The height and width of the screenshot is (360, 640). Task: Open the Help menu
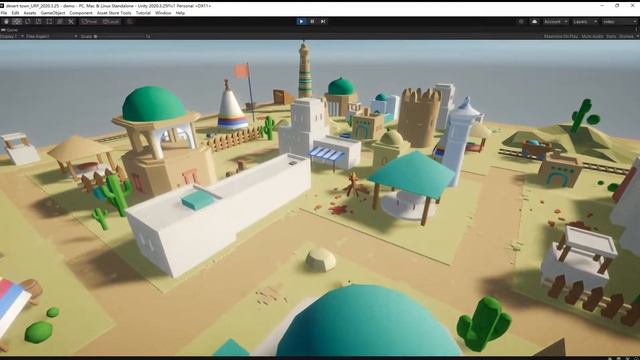[x=180, y=13]
